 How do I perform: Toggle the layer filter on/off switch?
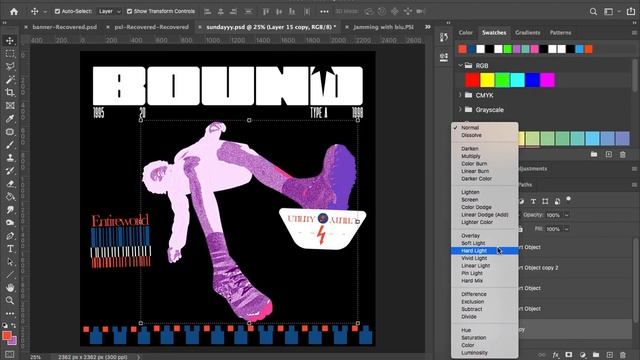click(x=568, y=199)
